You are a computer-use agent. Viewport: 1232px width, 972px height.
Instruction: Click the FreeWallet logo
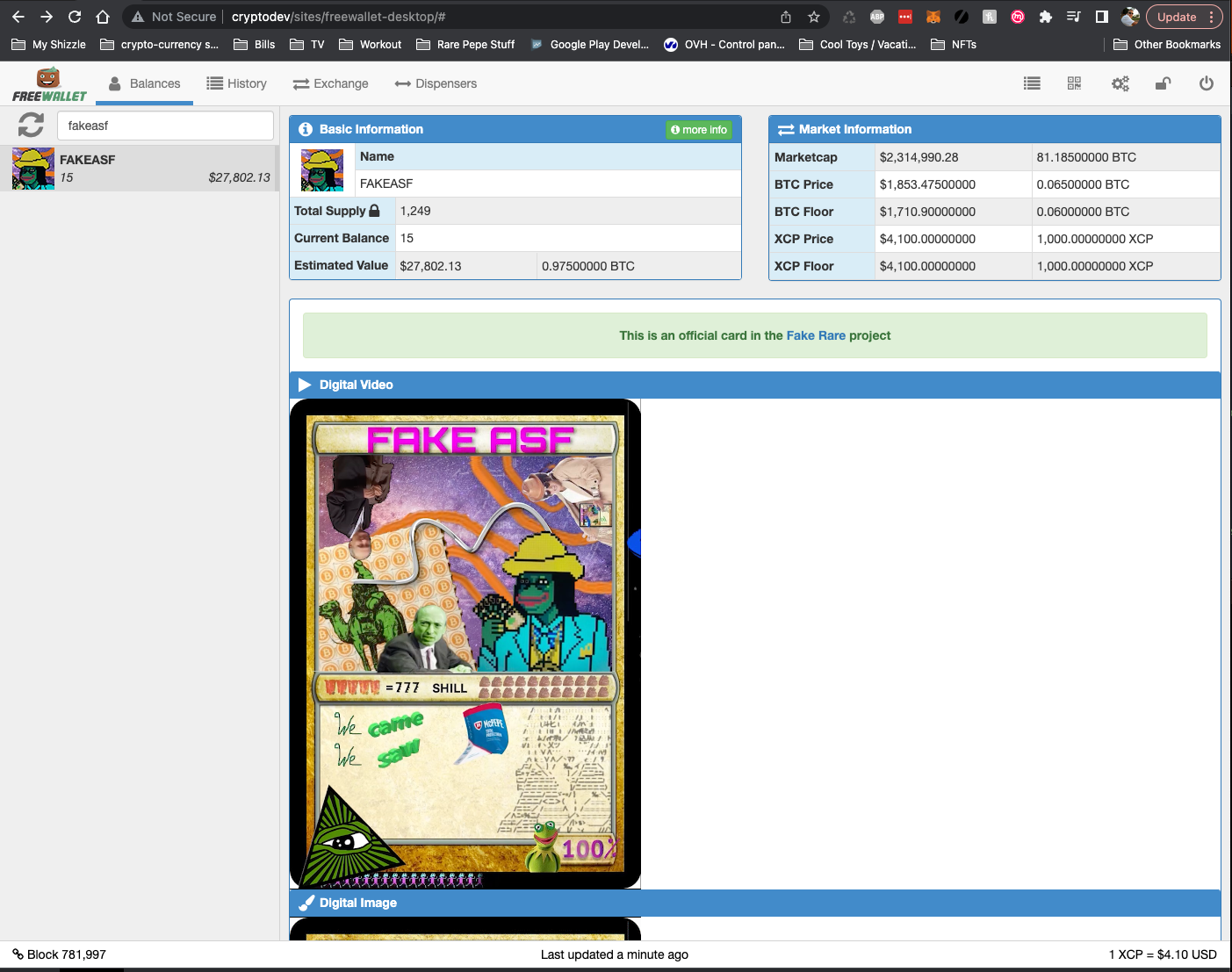point(49,84)
